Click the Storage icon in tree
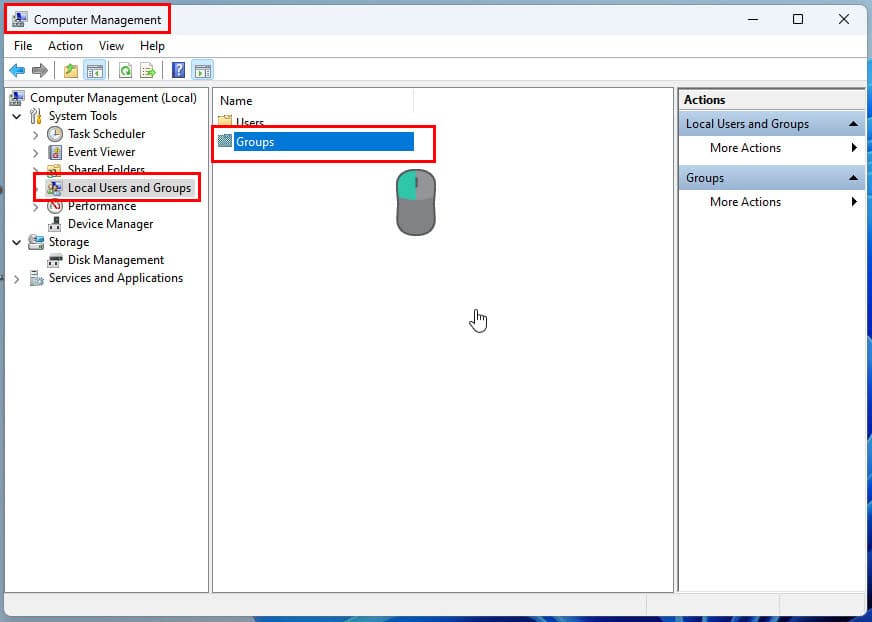This screenshot has width=872, height=622. (36, 242)
